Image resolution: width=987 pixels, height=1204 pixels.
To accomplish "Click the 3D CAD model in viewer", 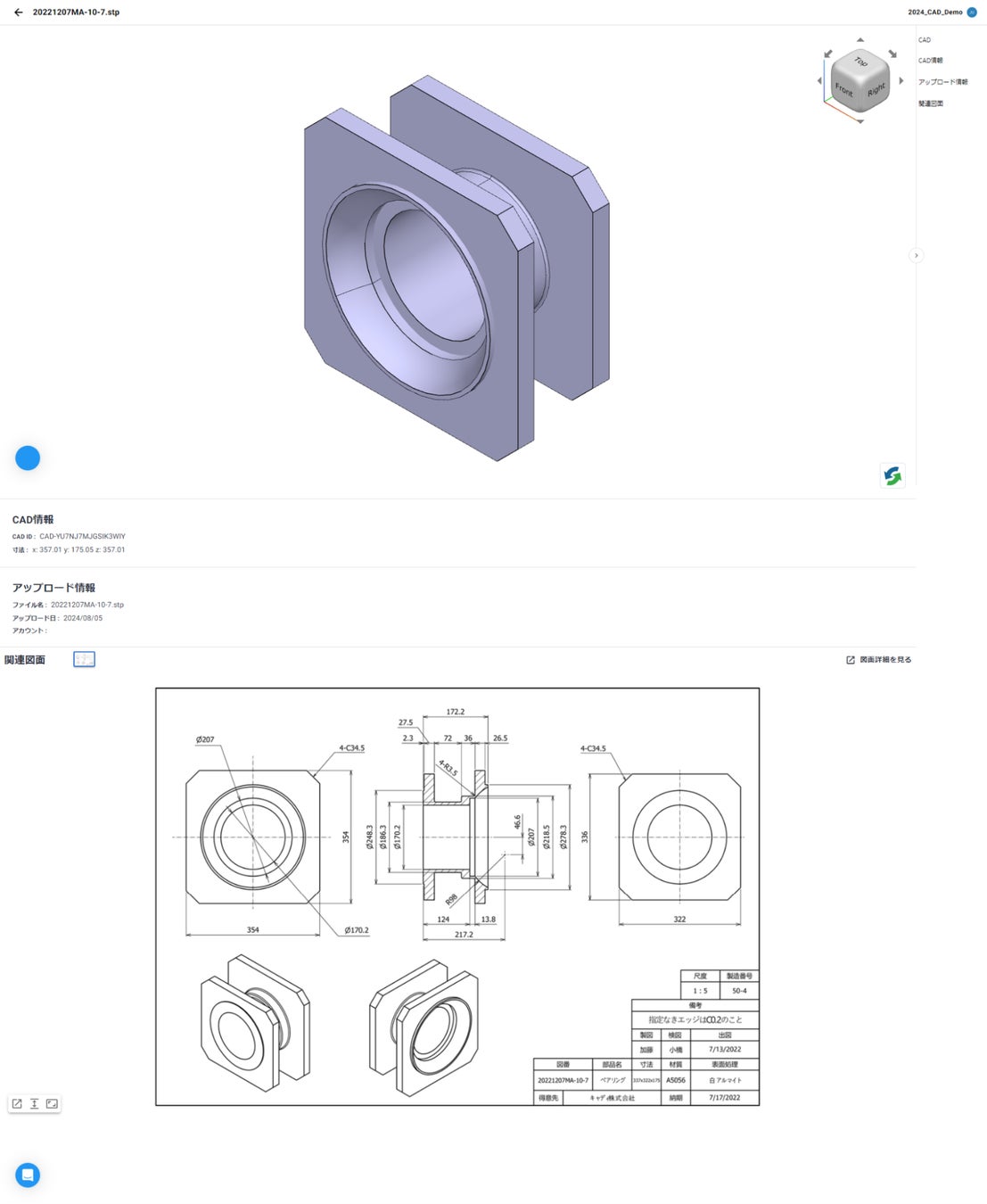I will tap(456, 268).
